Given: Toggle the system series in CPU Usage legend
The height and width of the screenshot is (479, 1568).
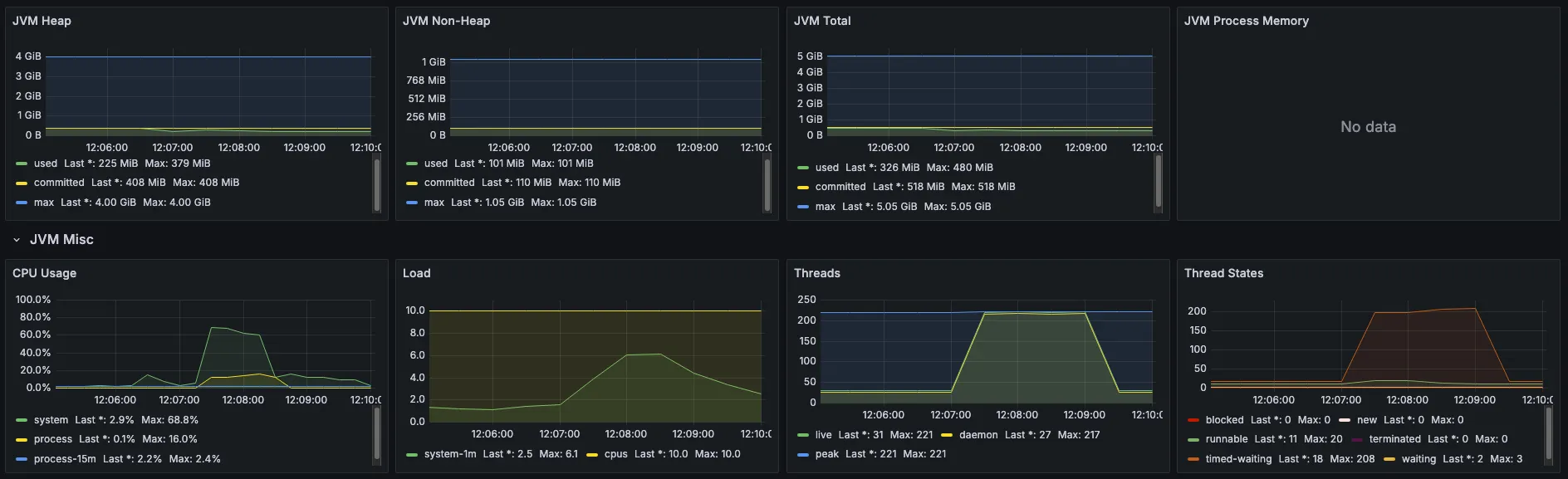Looking at the screenshot, I should point(51,420).
